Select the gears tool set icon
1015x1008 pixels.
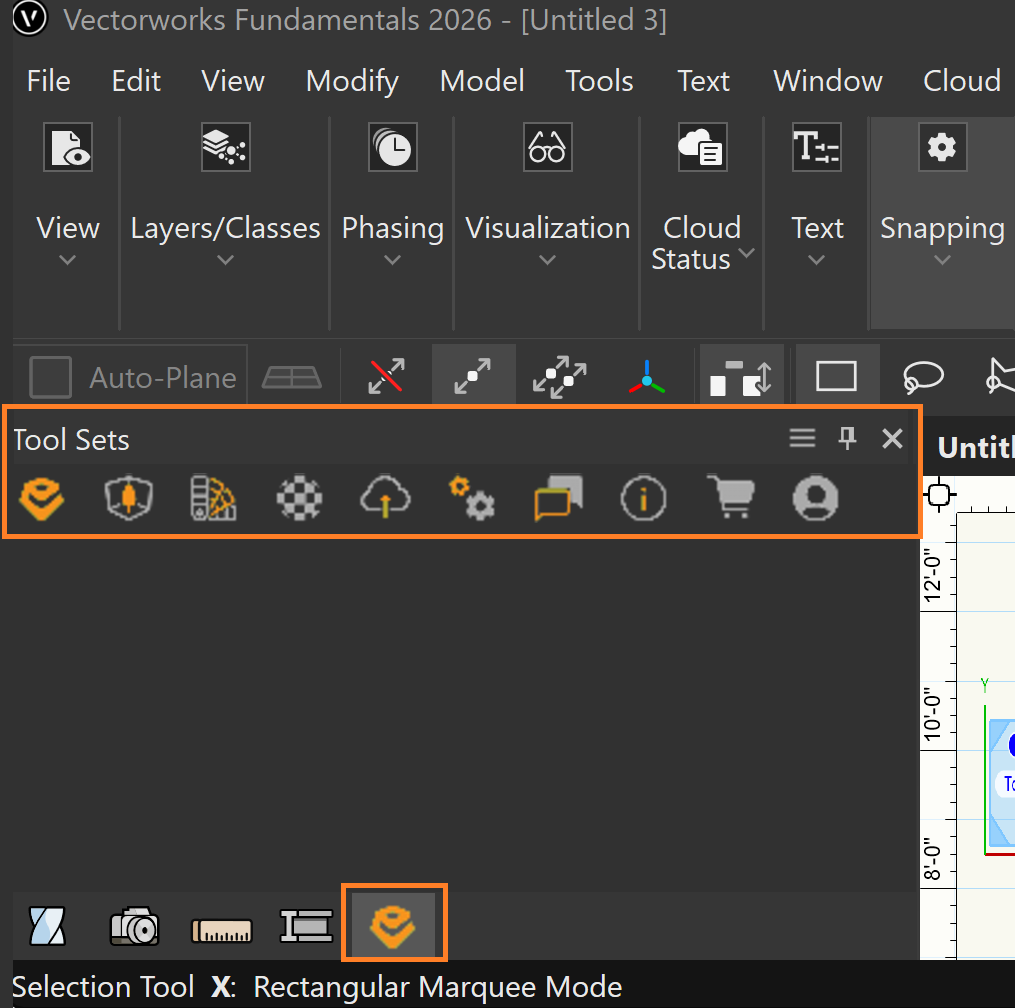pyautogui.click(x=472, y=498)
